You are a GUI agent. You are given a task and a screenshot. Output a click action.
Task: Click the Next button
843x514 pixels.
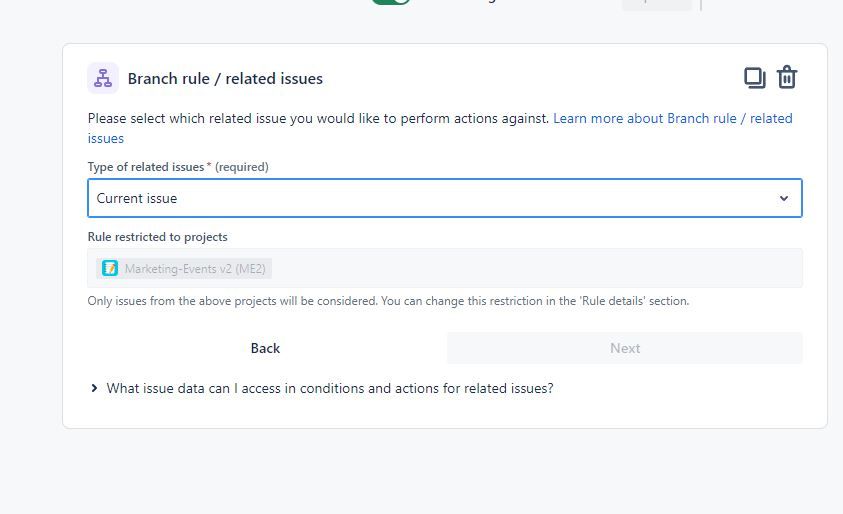(625, 348)
